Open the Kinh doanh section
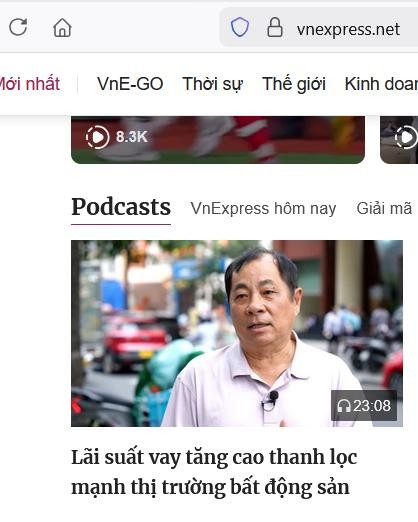Image resolution: width=418 pixels, height=522 pixels. coord(381,84)
